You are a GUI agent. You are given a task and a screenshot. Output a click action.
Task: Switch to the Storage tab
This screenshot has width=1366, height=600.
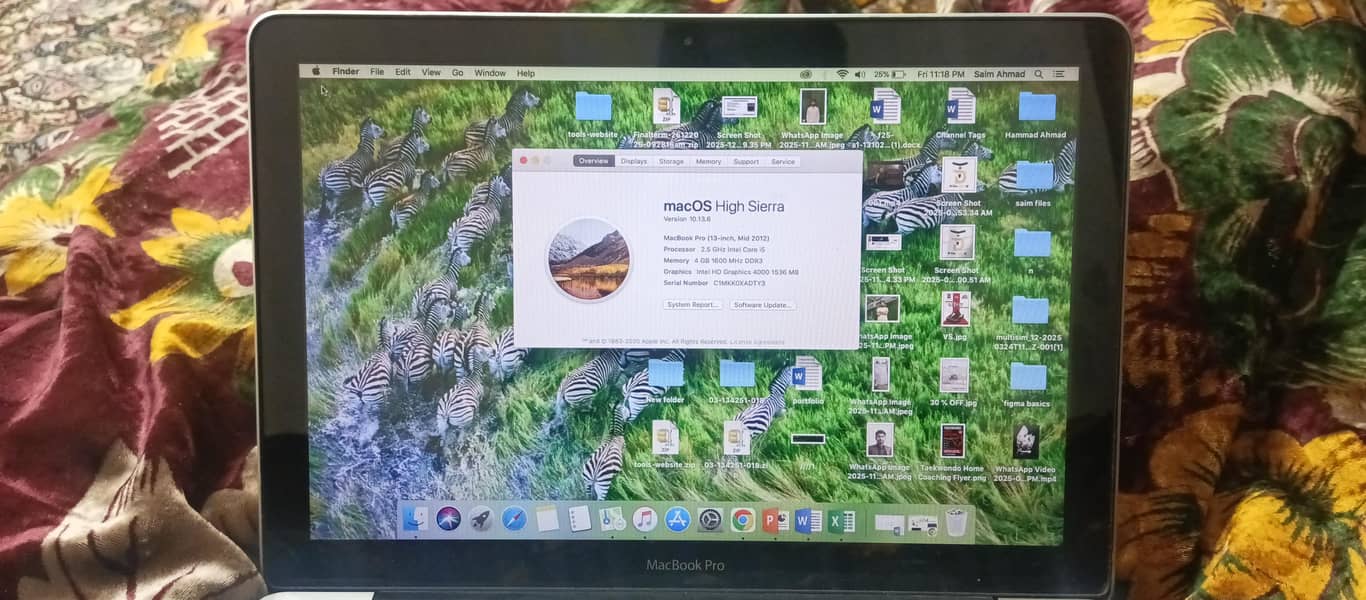pos(671,161)
